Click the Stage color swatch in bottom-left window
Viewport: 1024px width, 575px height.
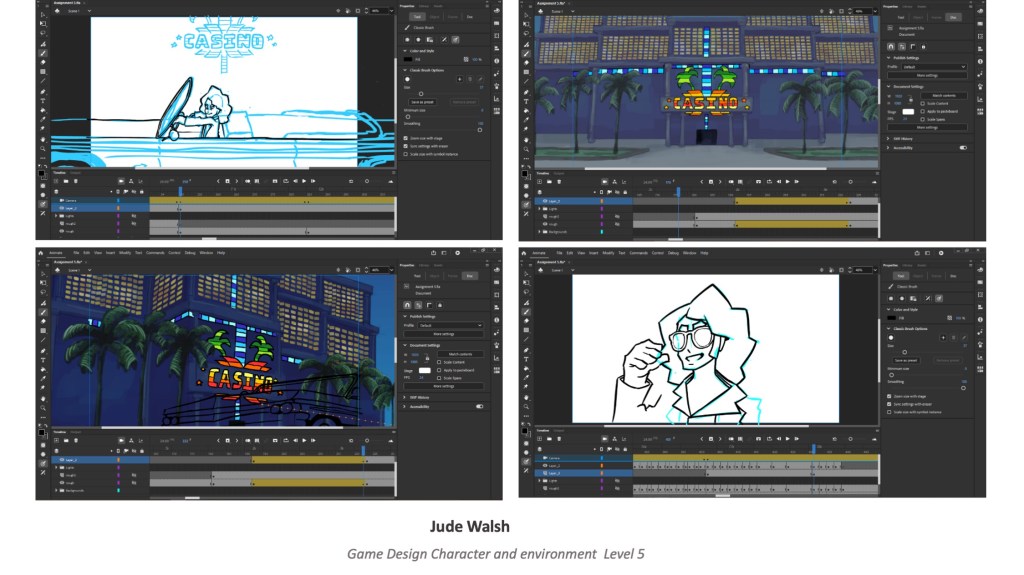(424, 370)
